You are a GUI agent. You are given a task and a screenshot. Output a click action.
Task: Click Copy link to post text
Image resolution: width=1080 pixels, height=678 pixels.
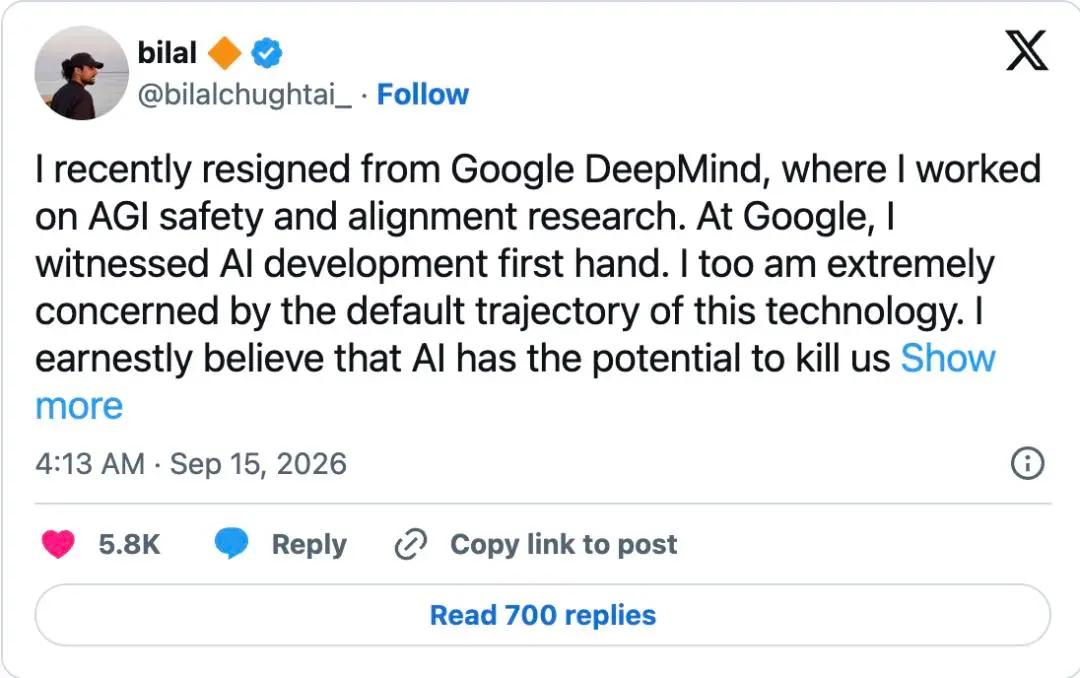pos(563,544)
